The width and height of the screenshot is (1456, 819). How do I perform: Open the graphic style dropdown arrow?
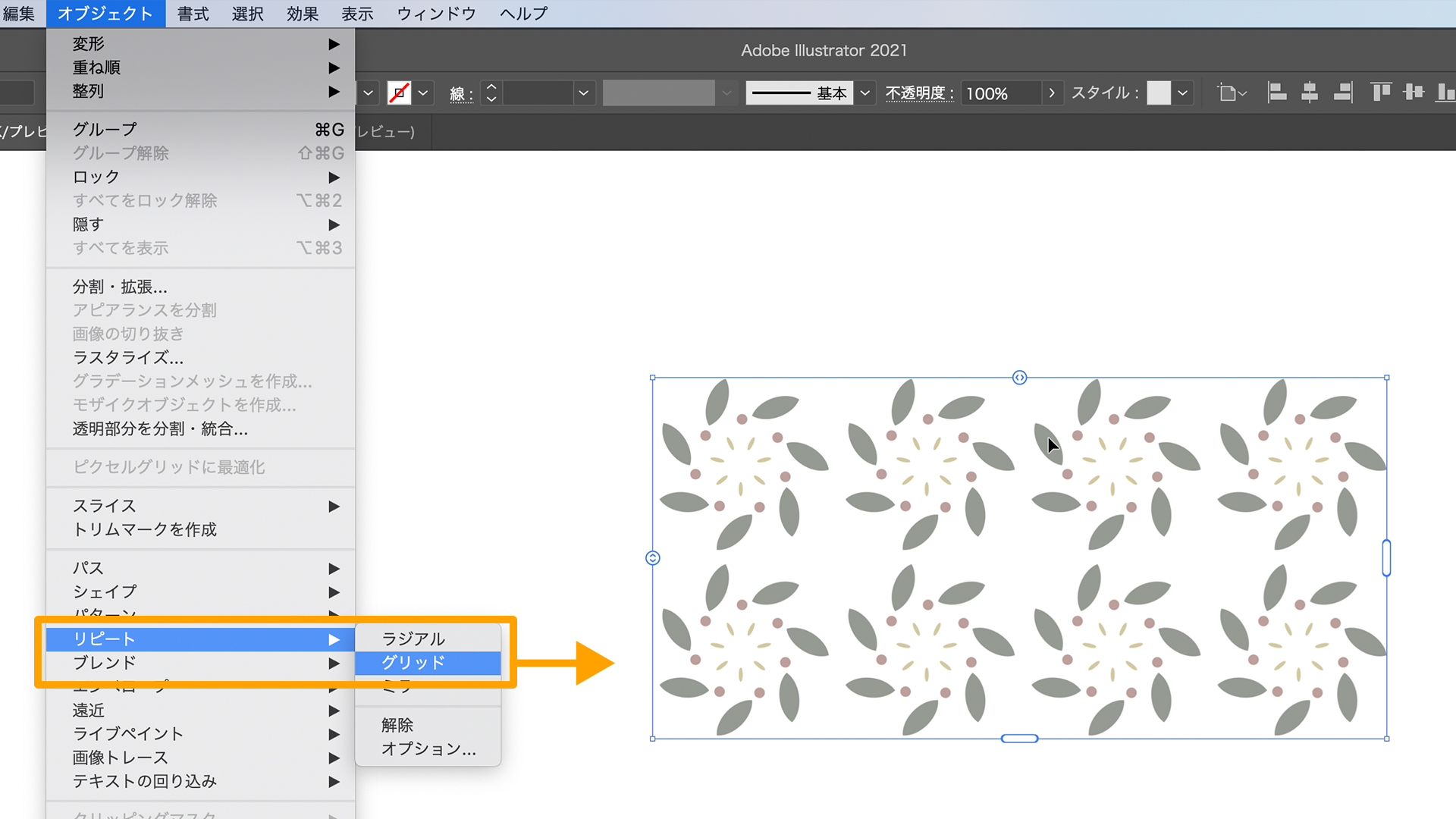tap(1182, 93)
